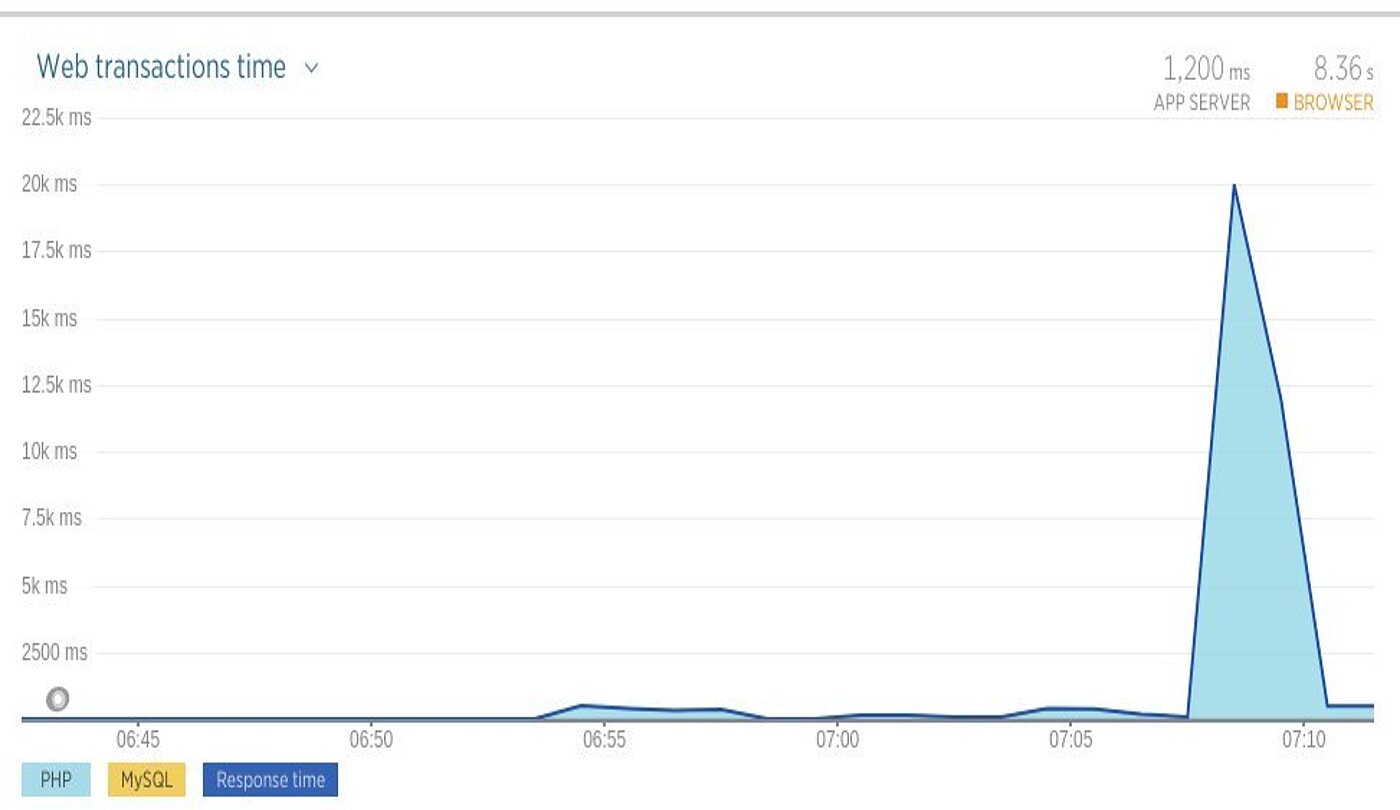The width and height of the screenshot is (1400, 810).
Task: Click the Web transactions time chart title
Action: (x=162, y=67)
